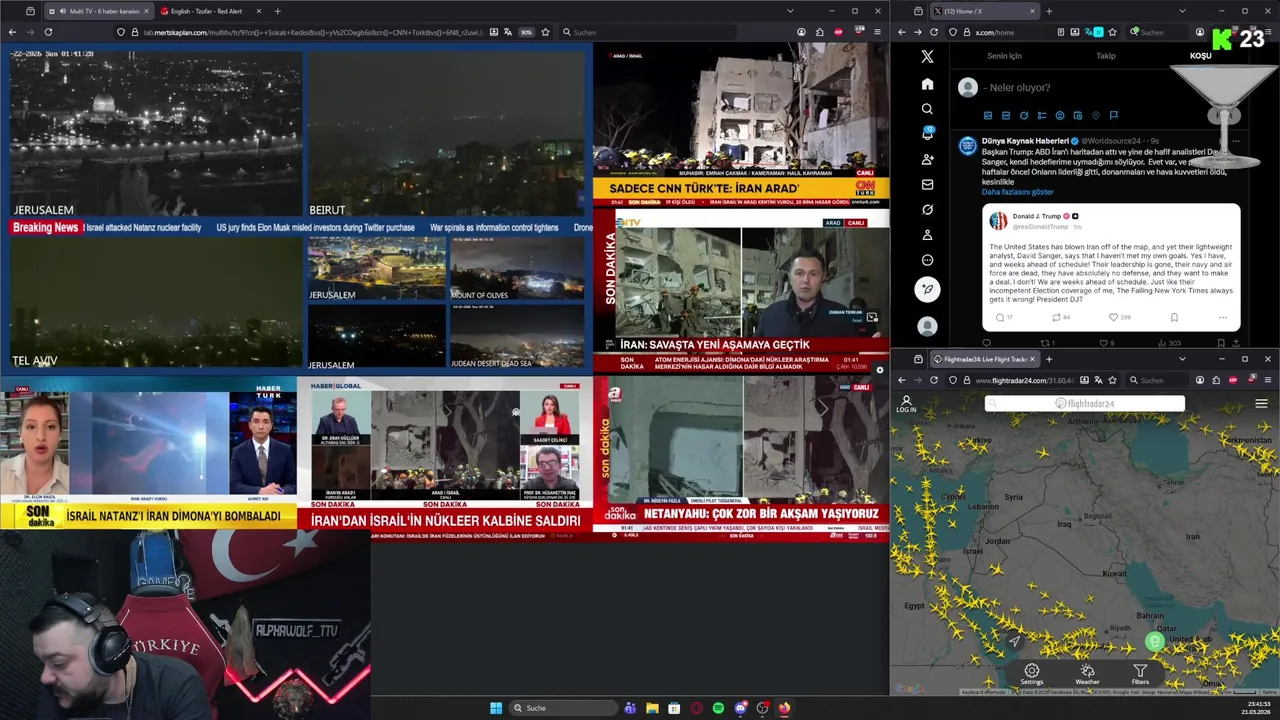Open X notifications bell with 12 badge
The image size is (1280, 720).
click(x=927, y=134)
